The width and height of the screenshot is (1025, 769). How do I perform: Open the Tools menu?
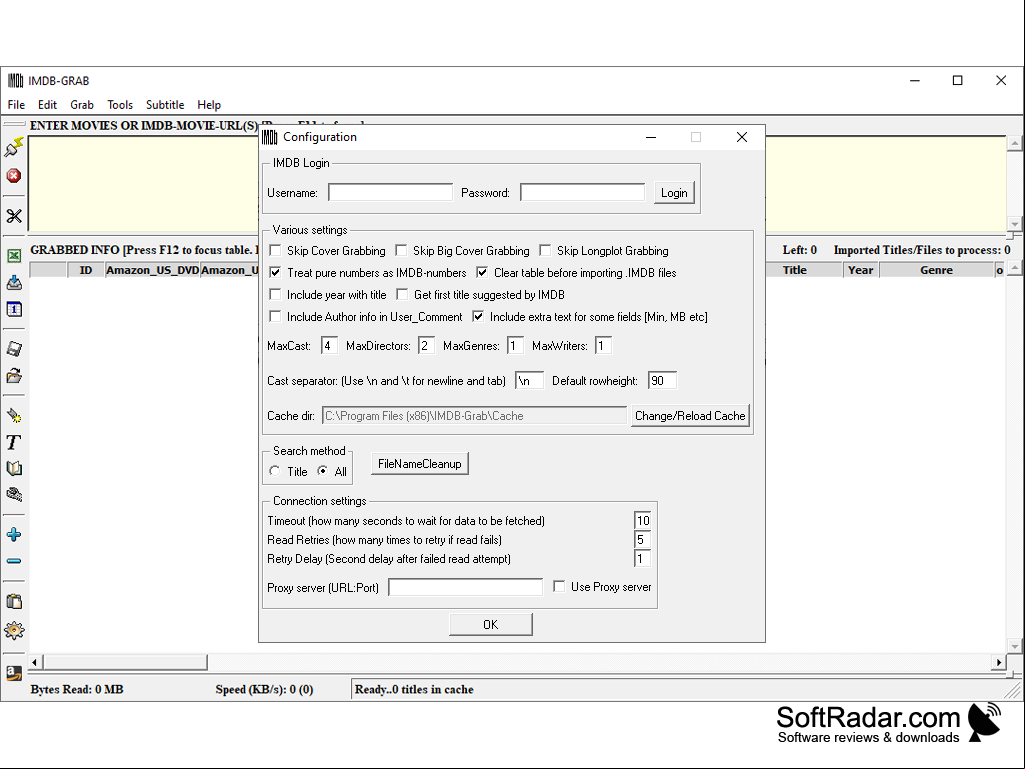[x=120, y=105]
